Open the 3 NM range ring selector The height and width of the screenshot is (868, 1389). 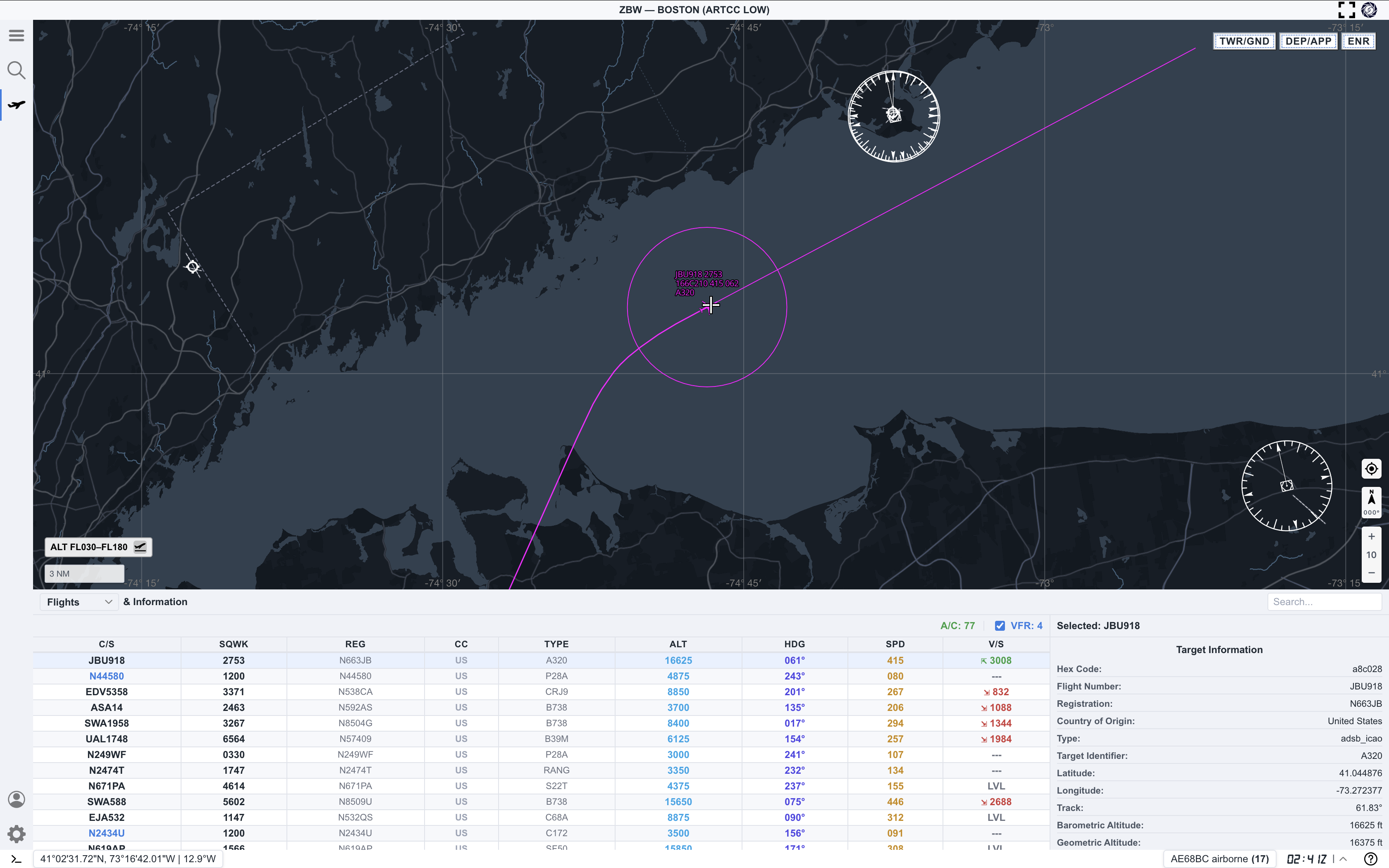[84, 573]
